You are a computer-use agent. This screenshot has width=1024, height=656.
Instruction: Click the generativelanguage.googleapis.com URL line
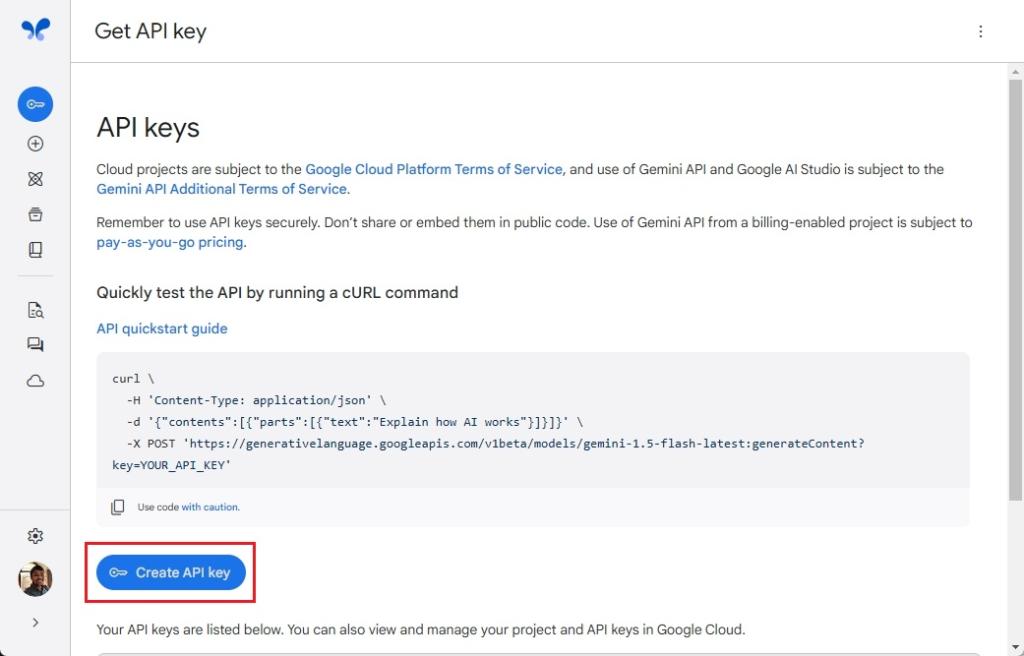pos(496,444)
